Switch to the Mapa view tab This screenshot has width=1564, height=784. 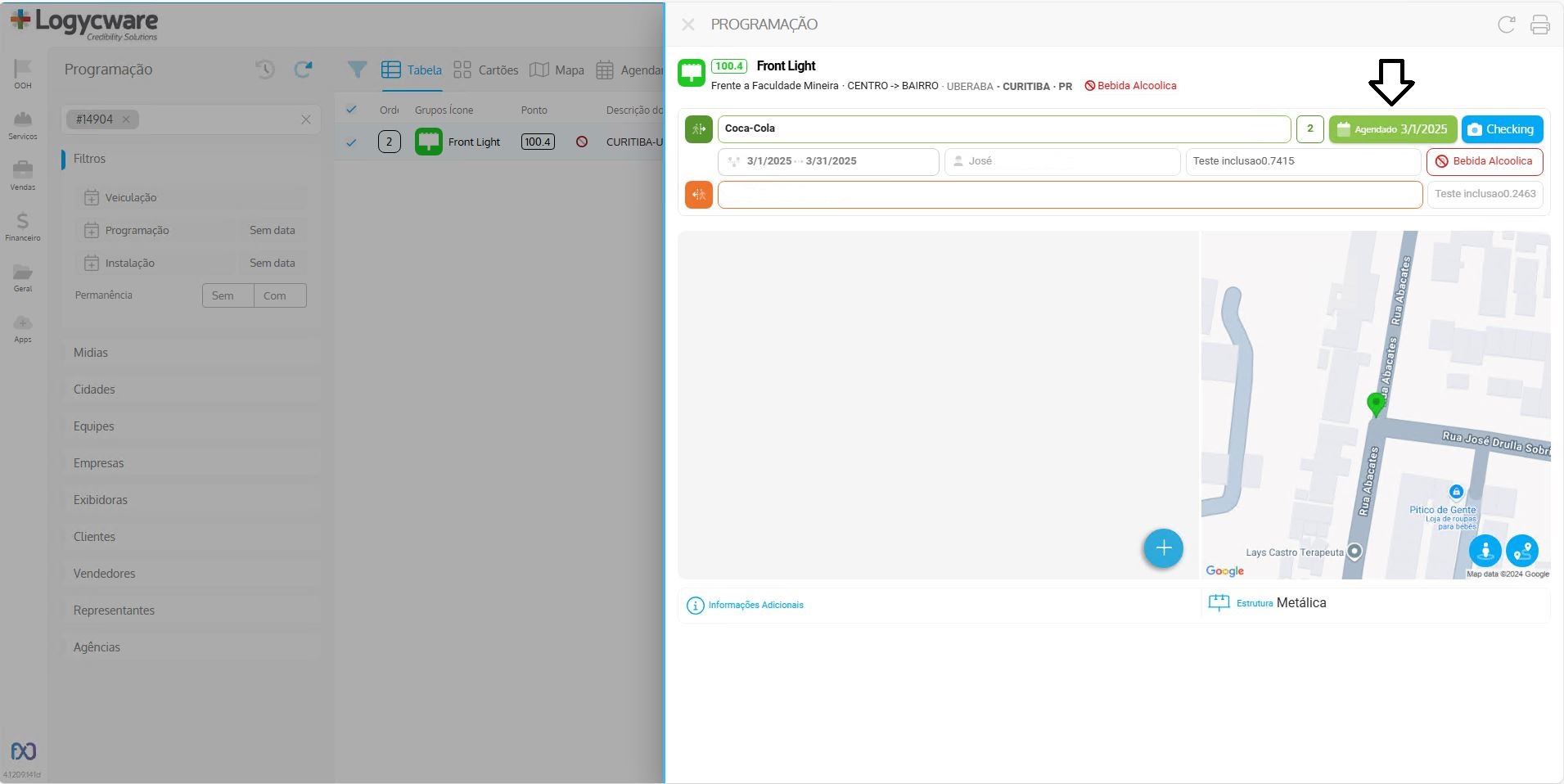click(557, 70)
